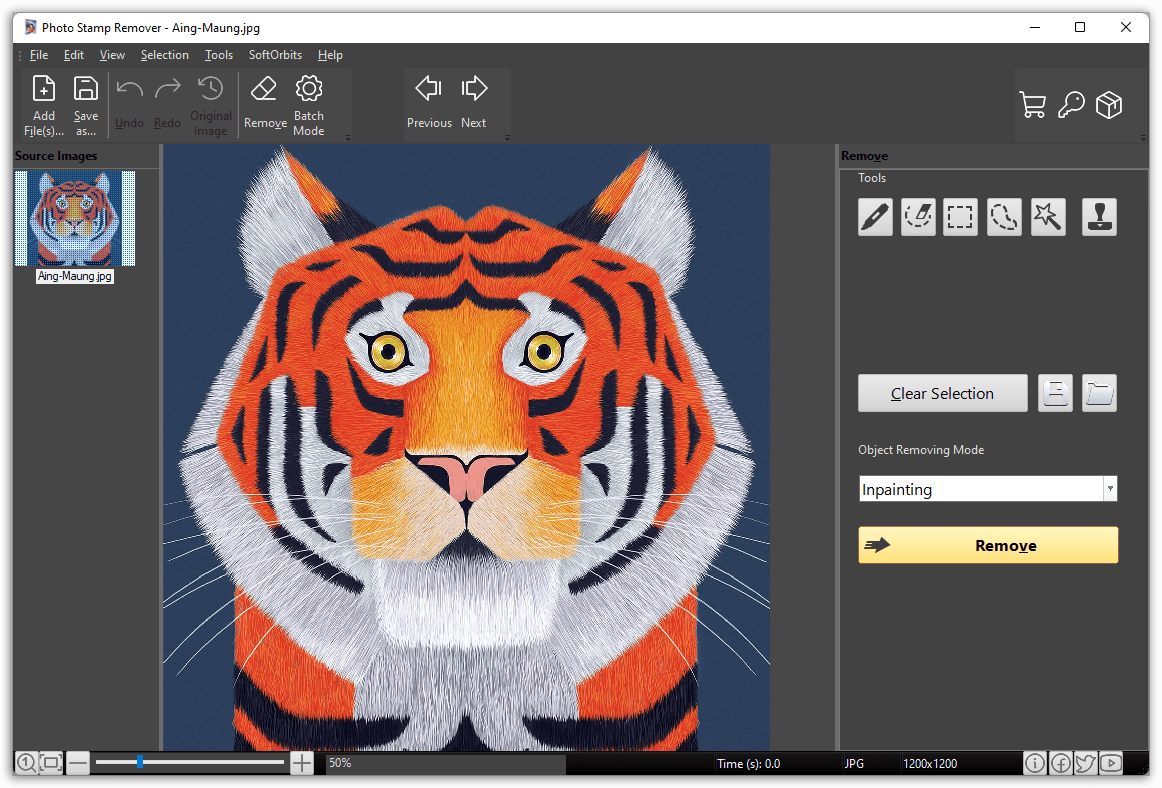Minimize the Photo Stamp Remover window

pos(1035,27)
